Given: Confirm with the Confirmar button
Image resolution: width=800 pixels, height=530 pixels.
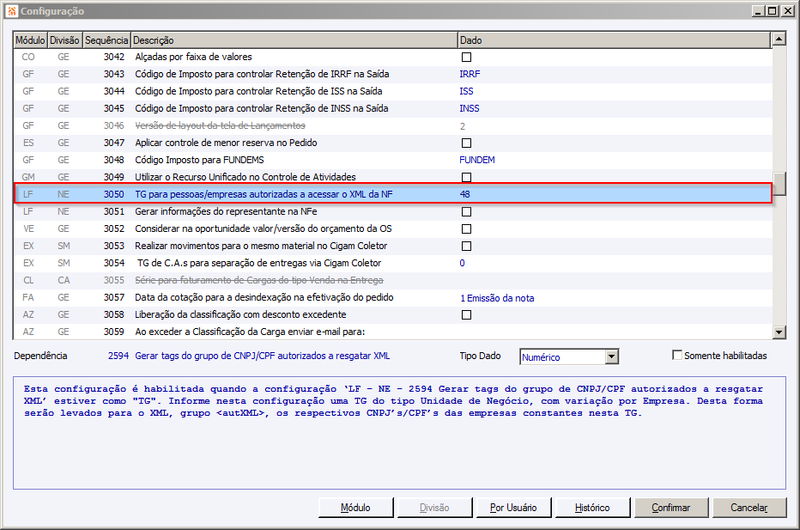Looking at the screenshot, I should pos(671,508).
